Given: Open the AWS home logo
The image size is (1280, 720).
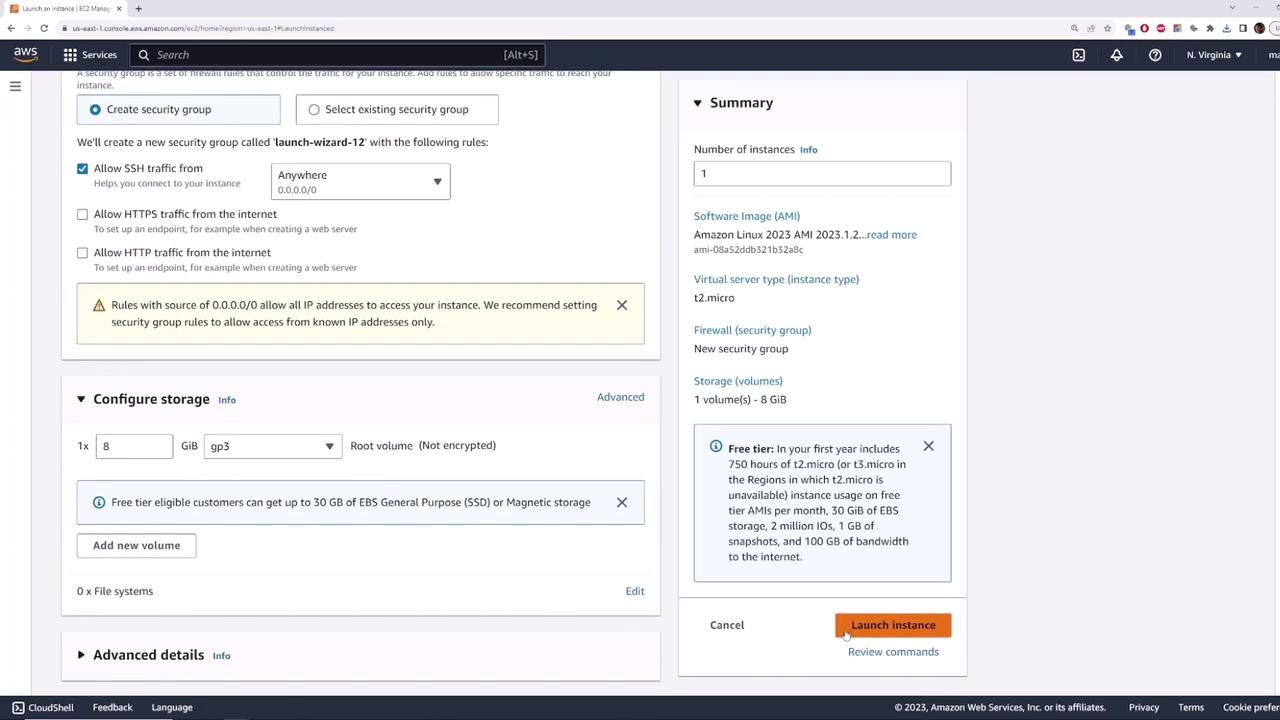Looking at the screenshot, I should point(26,54).
